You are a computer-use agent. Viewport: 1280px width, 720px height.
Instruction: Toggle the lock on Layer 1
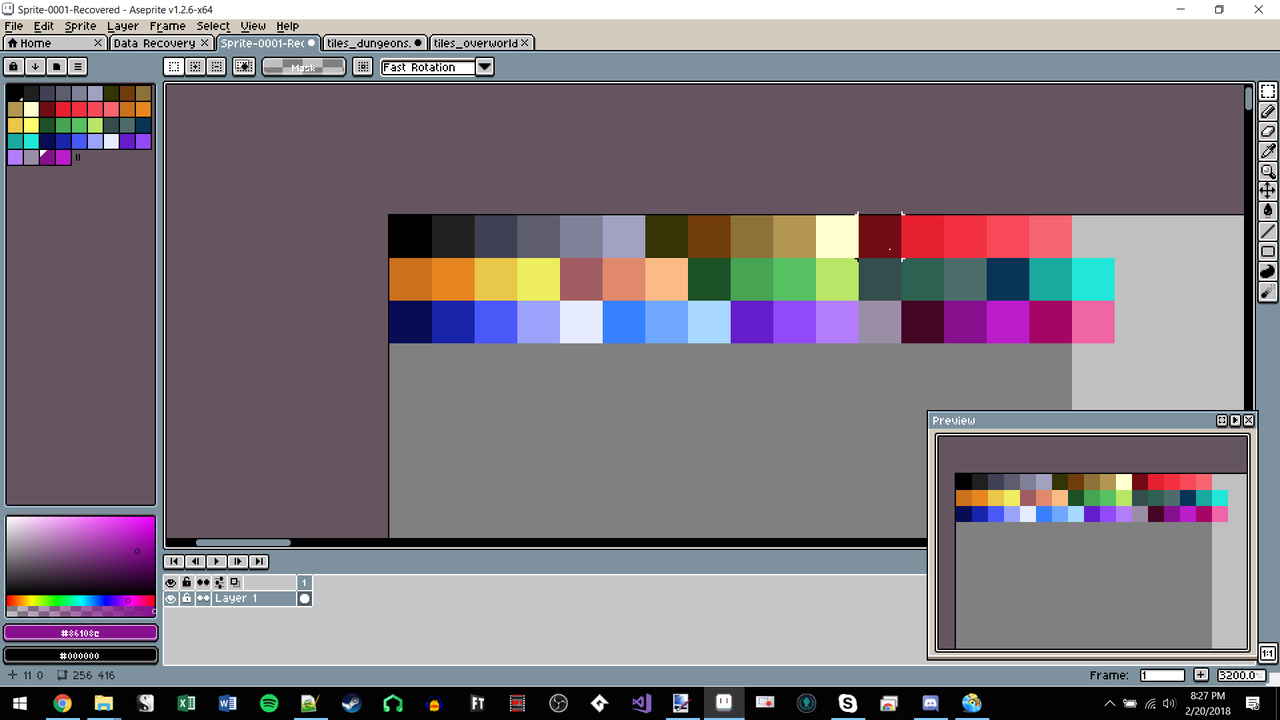186,598
